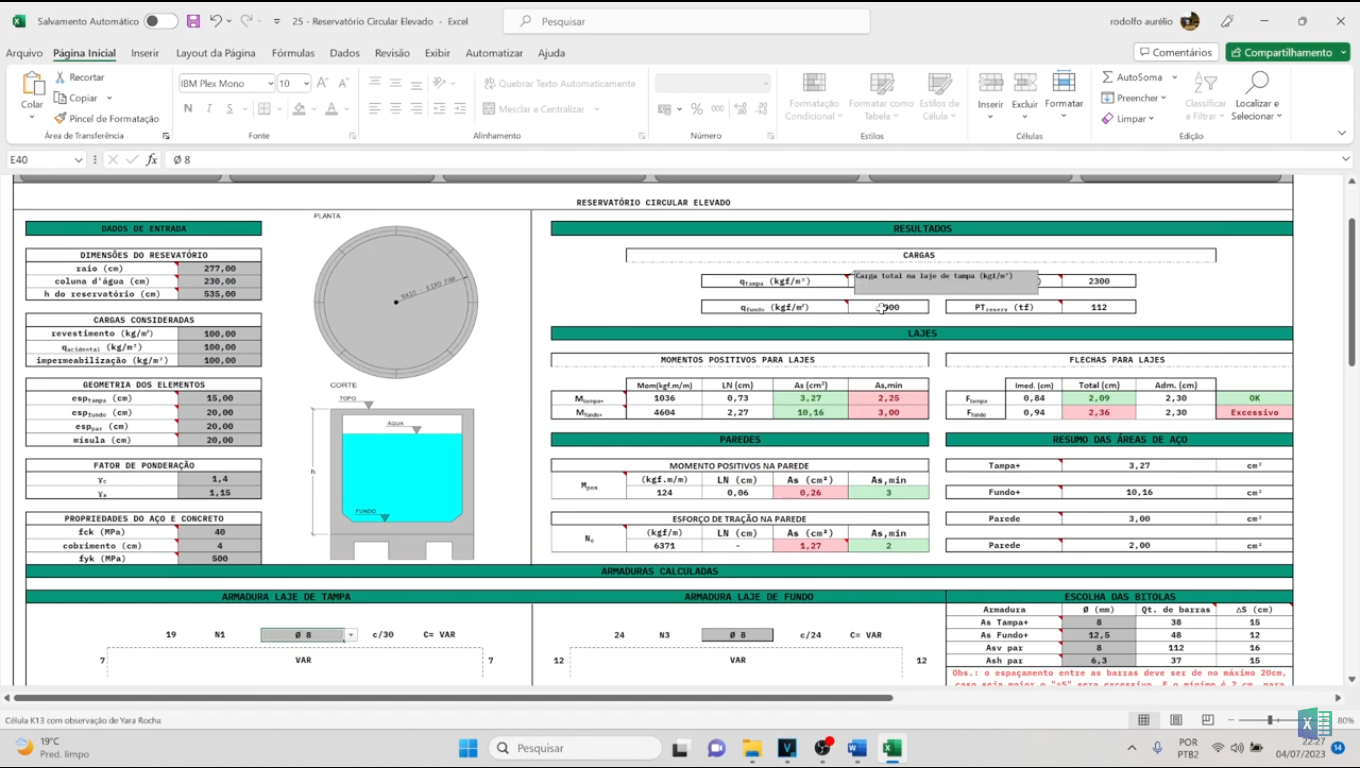Click the AutoSoma sigma icon

click(x=1108, y=77)
